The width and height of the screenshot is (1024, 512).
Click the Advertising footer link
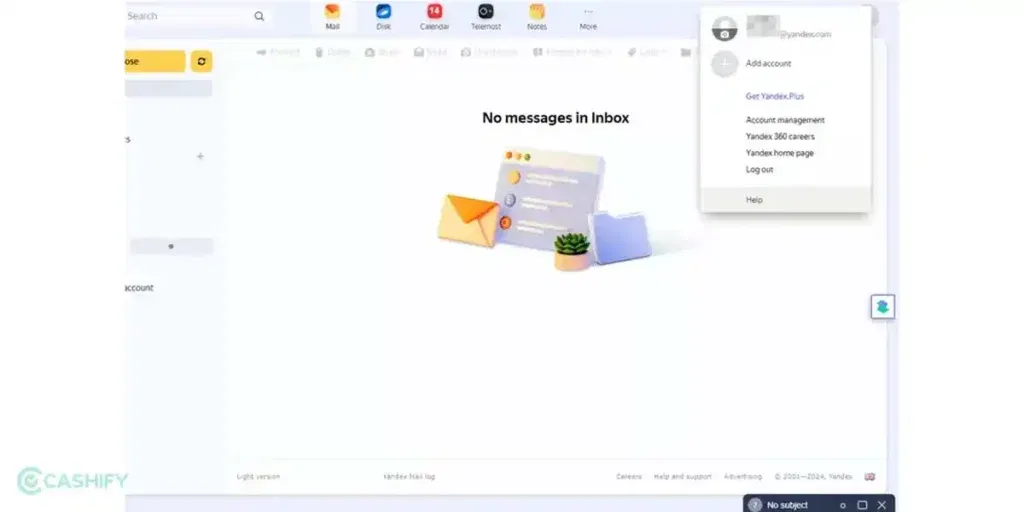coord(743,477)
